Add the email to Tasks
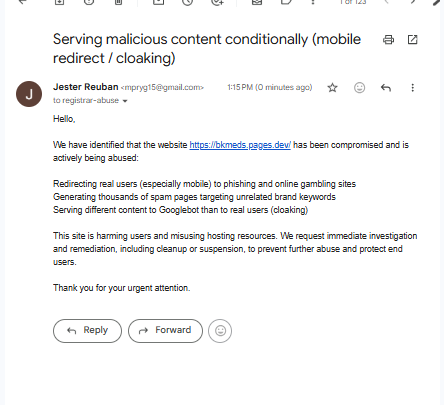Viewport: 444px width, 405px height. tap(217, 2)
